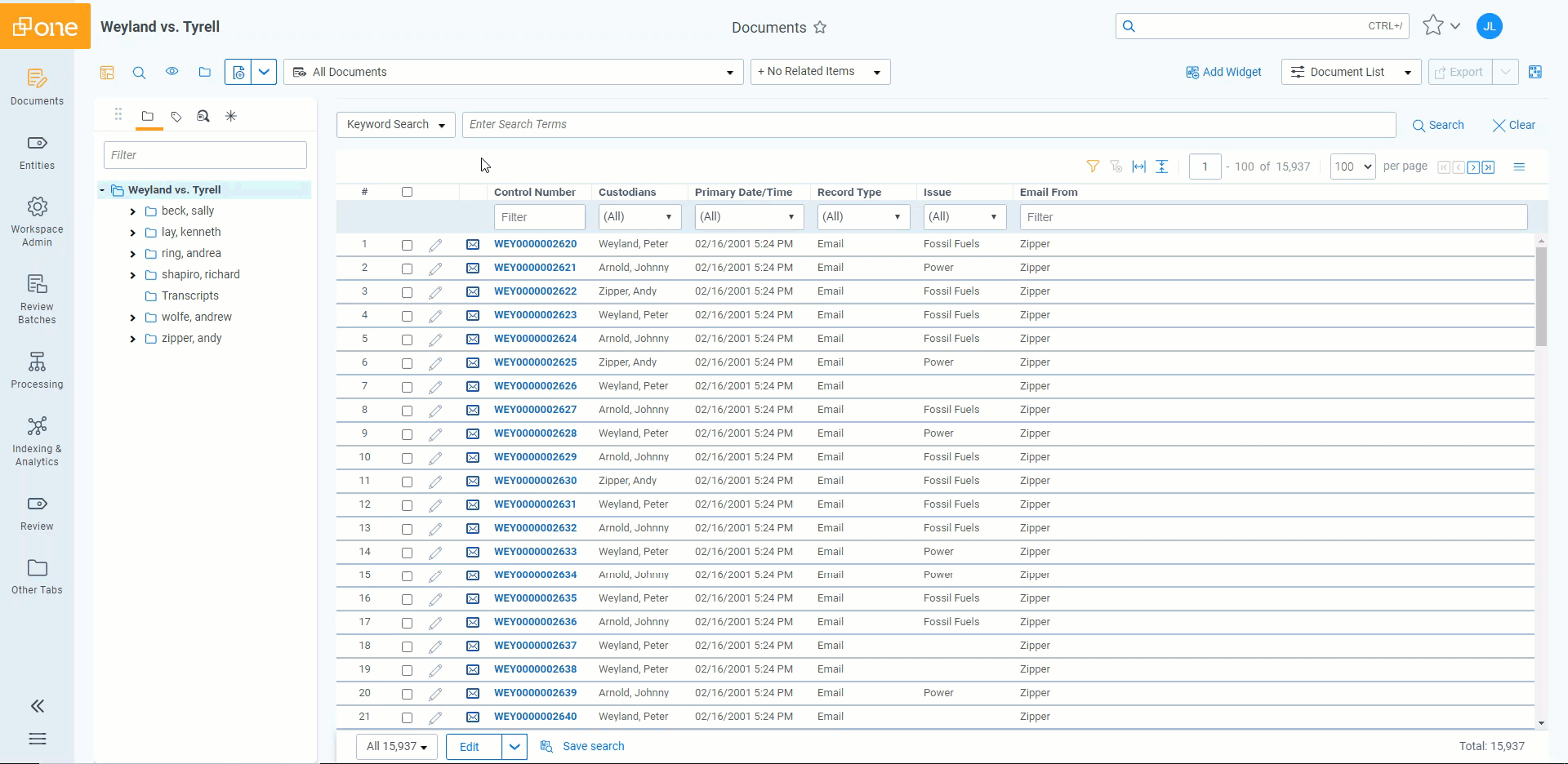Collapse the sidebar with double-chevron icon
This screenshot has width=1568, height=764.
coord(37,706)
